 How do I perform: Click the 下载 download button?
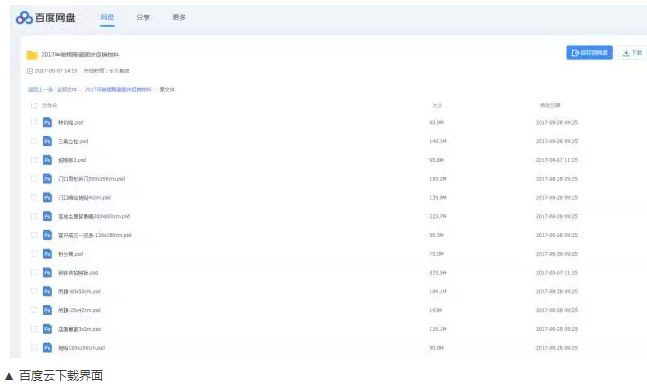632,52
